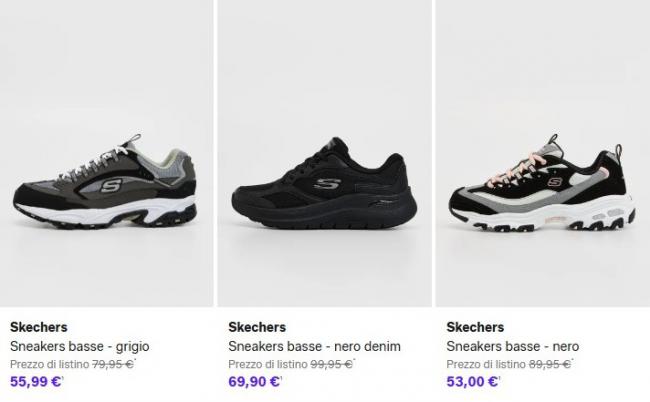Click the S logo on the pink-laced sneaker

(x=554, y=182)
